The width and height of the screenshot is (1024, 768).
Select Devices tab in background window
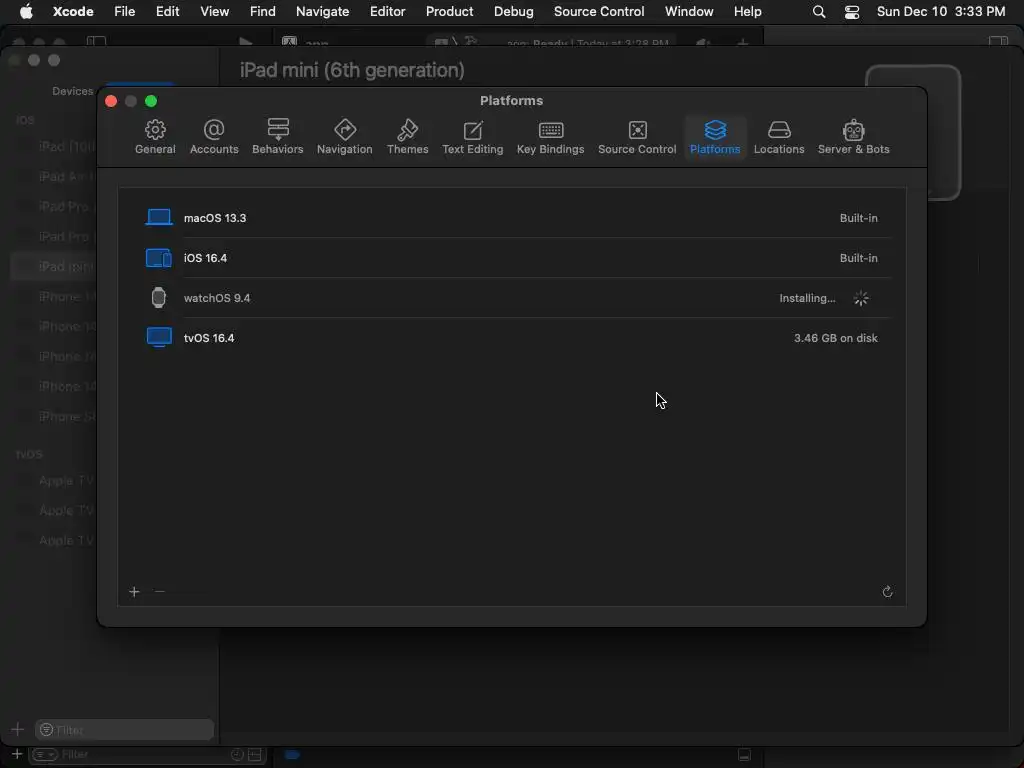tap(72, 91)
